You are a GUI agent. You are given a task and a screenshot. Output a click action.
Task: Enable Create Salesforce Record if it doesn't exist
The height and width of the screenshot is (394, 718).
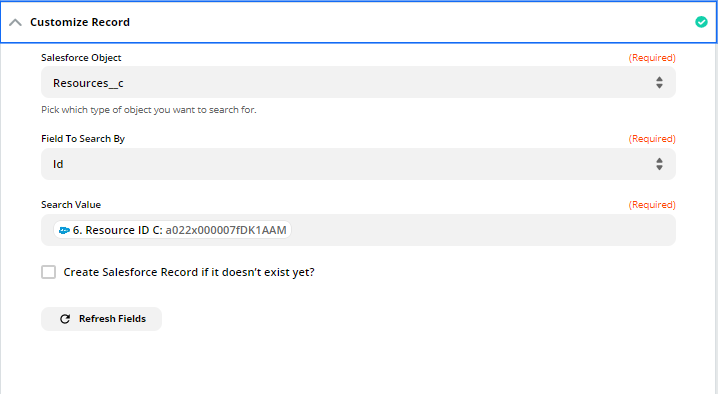[x=49, y=272]
